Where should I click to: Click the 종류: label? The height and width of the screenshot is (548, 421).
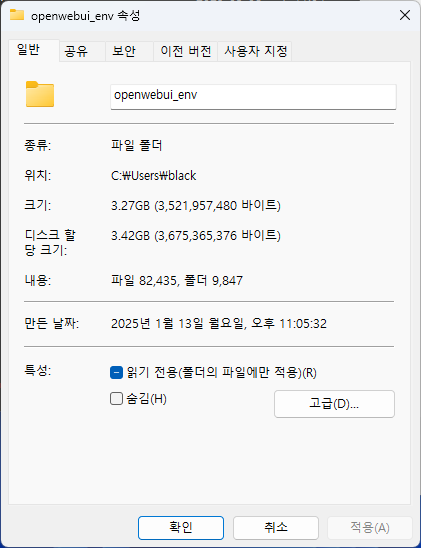pyautogui.click(x=37, y=145)
